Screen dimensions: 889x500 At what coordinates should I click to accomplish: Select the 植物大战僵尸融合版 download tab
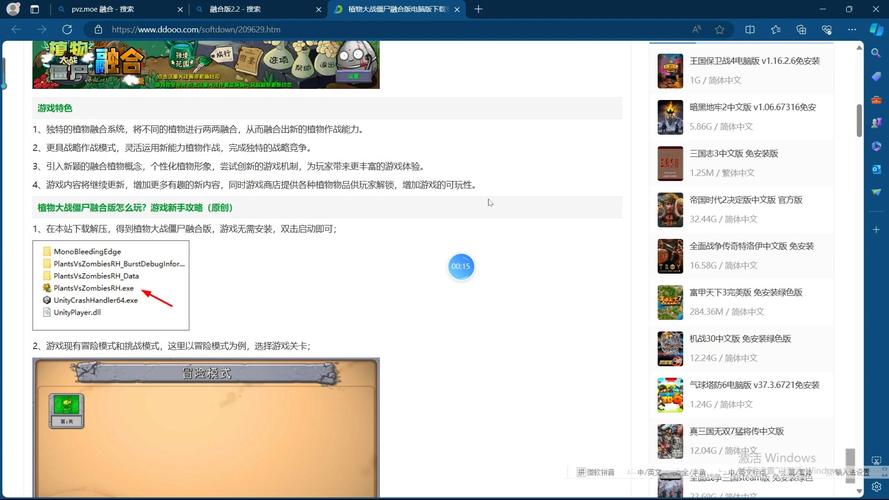pyautogui.click(x=396, y=9)
